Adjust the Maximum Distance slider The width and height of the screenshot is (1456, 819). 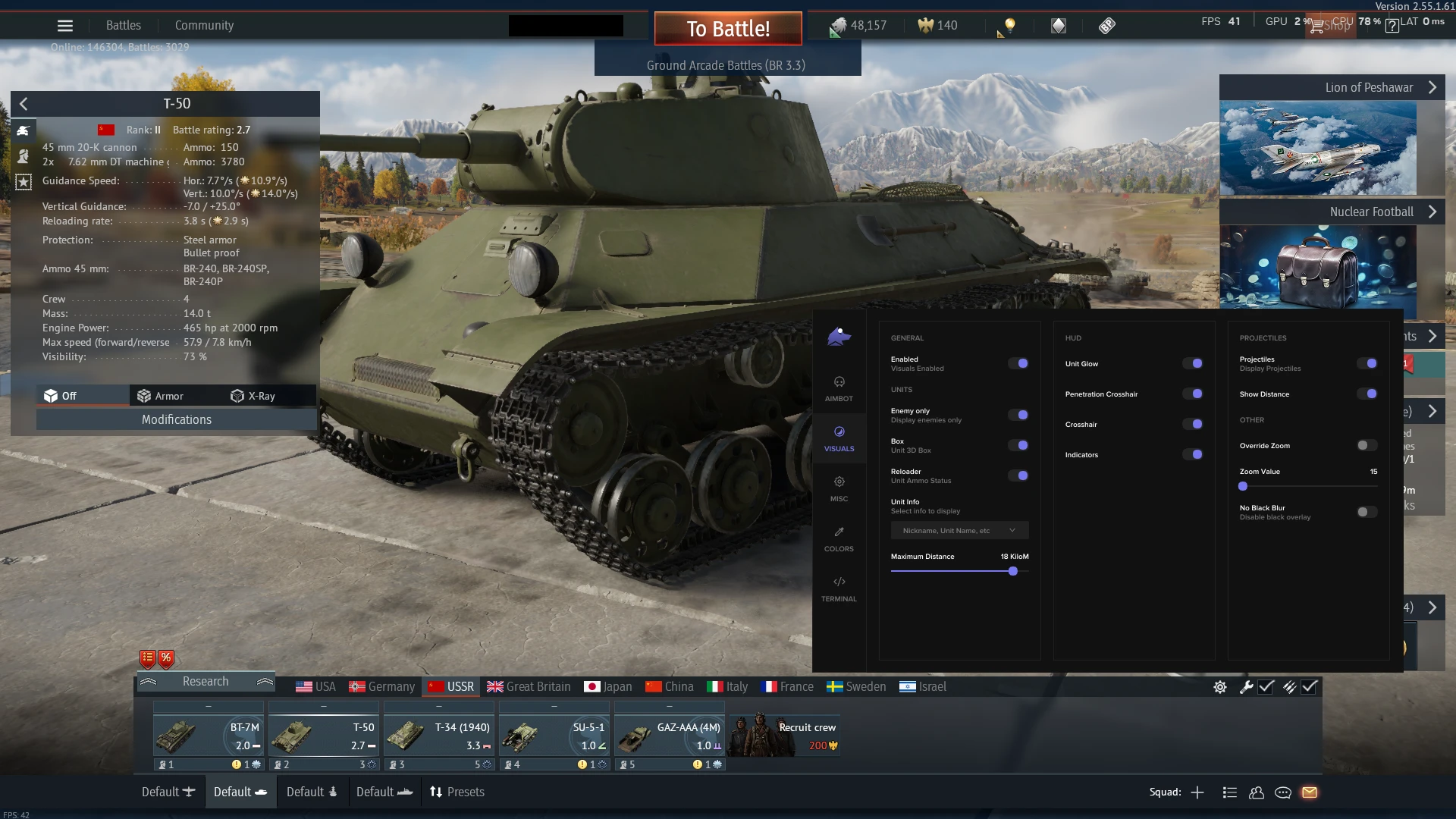[x=960, y=572]
